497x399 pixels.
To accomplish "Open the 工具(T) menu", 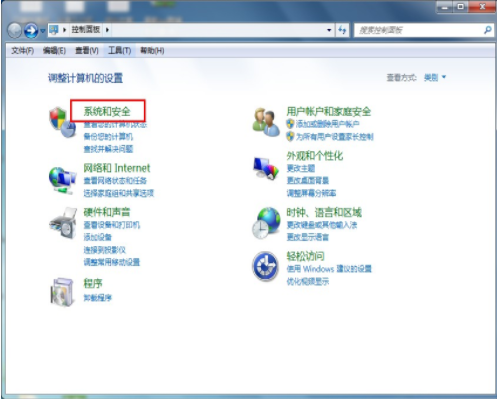I will (119, 51).
